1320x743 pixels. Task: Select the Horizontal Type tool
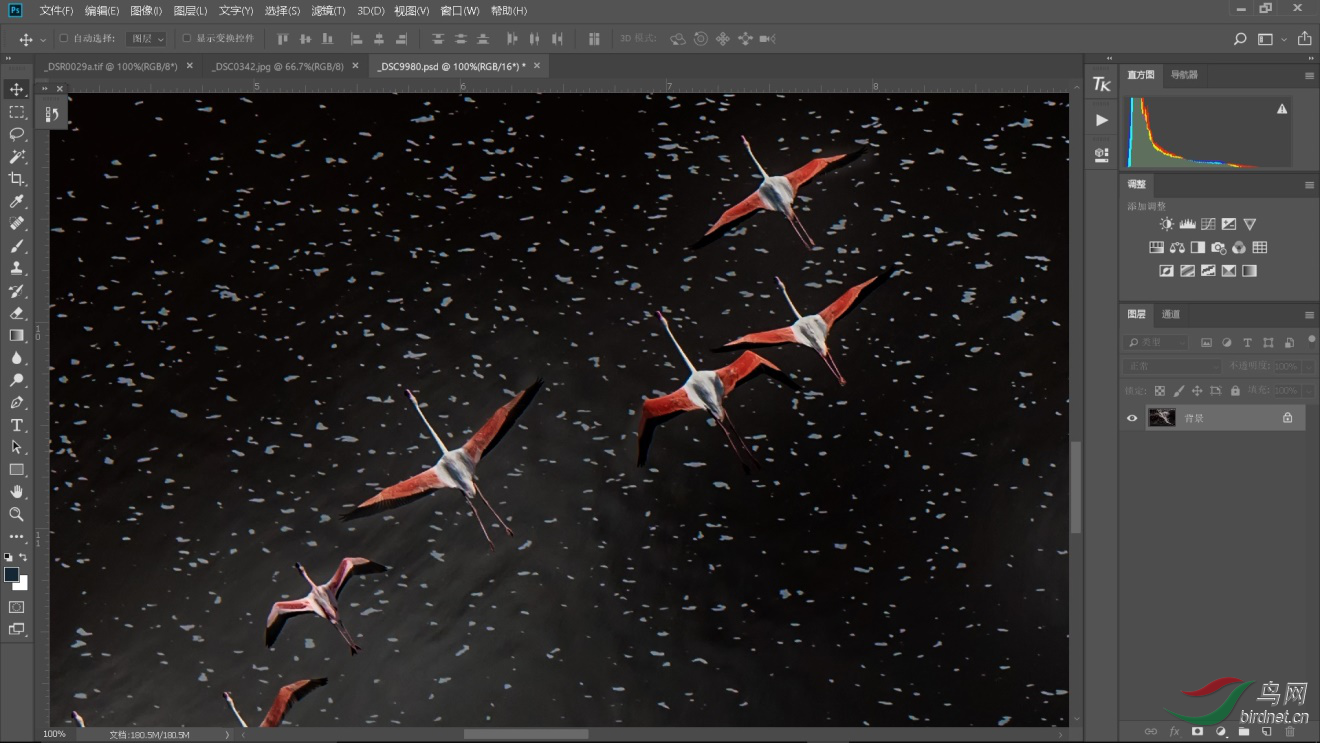click(17, 425)
